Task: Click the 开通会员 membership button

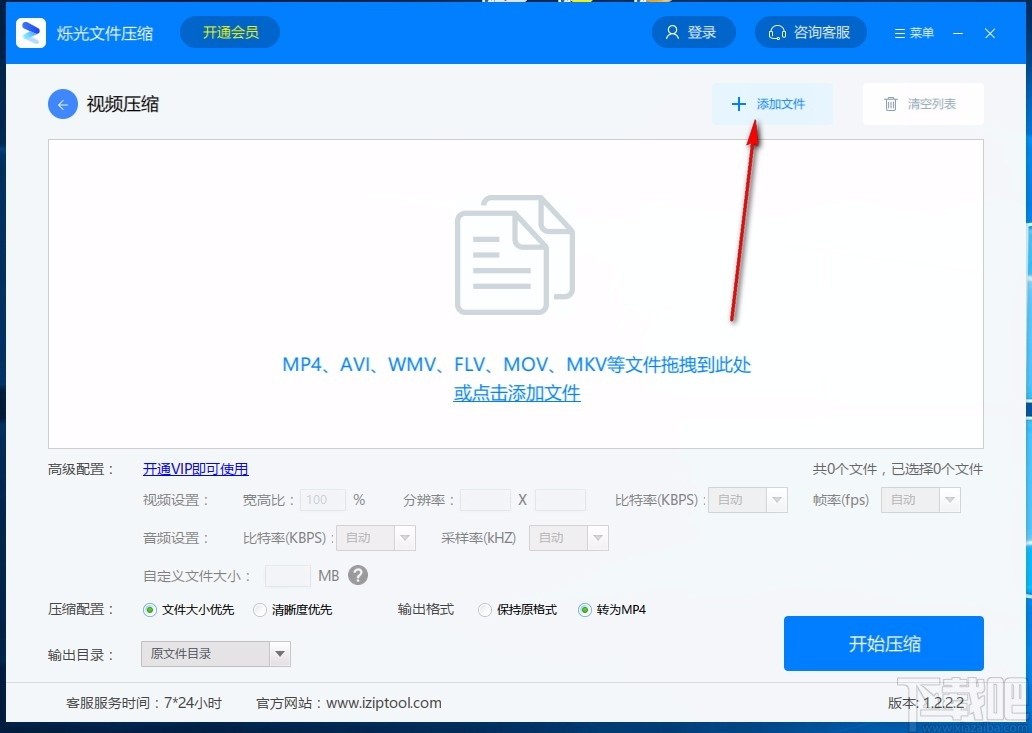Action: (229, 32)
